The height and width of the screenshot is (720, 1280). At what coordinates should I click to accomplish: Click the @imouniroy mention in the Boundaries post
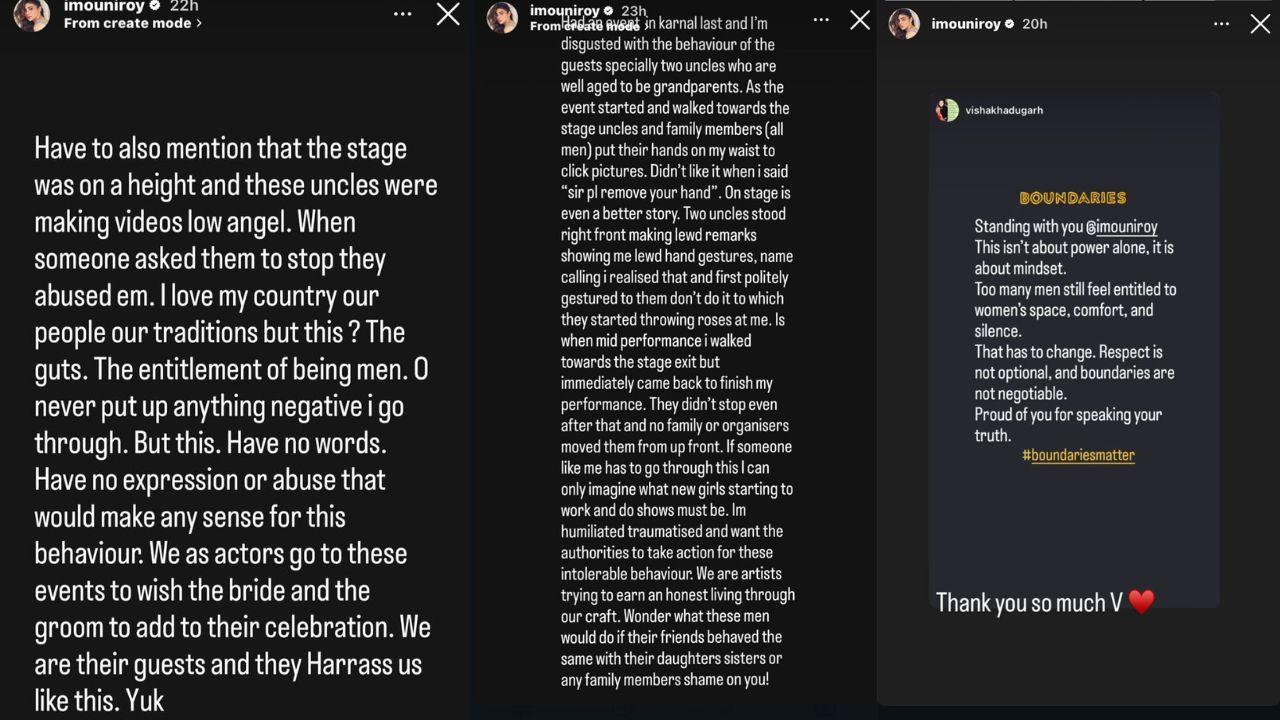pos(1121,227)
